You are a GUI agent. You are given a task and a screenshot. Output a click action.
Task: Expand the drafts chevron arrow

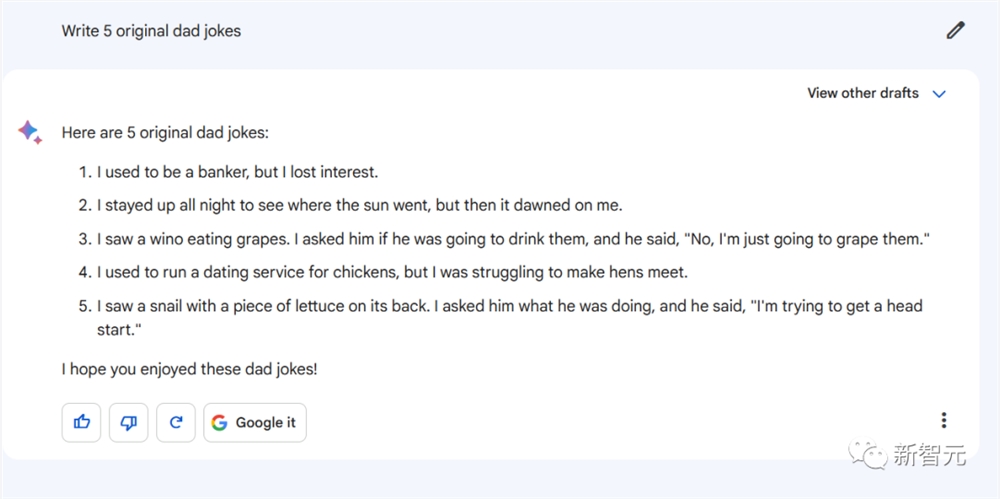(x=939, y=94)
